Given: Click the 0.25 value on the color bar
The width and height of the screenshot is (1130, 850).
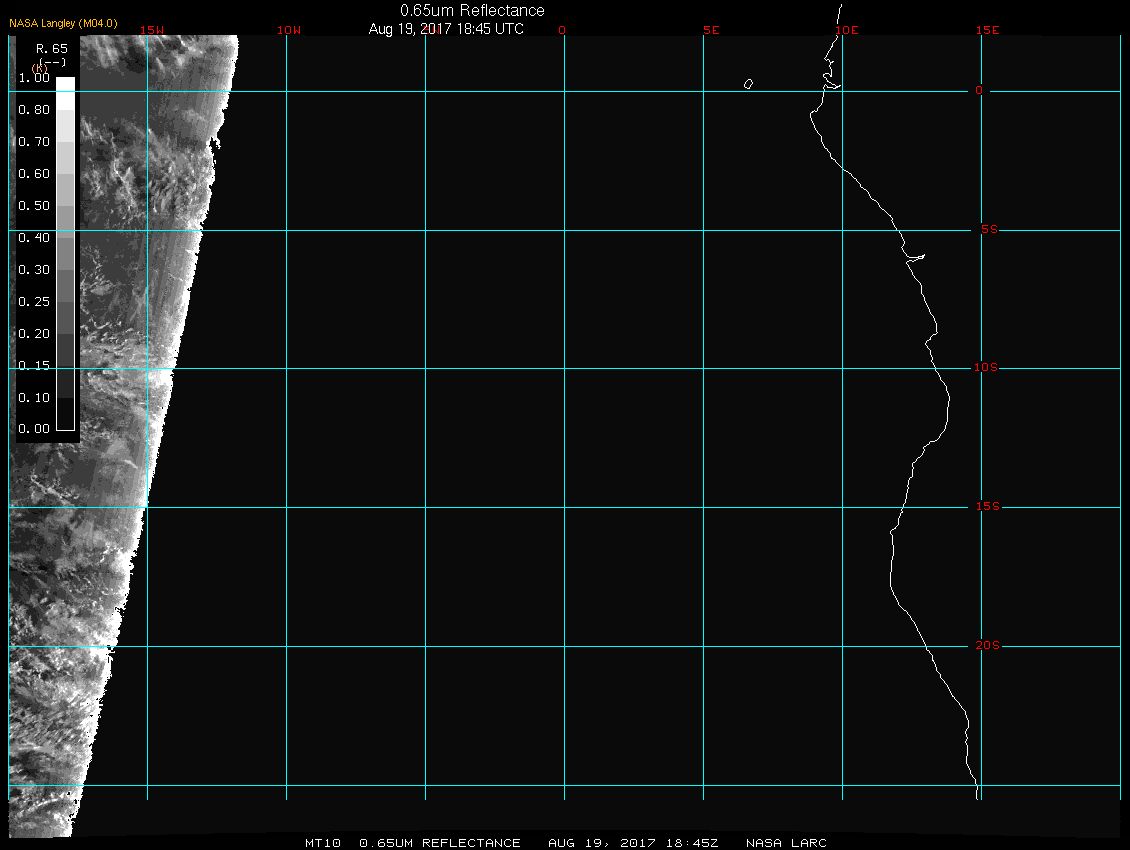Looking at the screenshot, I should pyautogui.click(x=34, y=301).
